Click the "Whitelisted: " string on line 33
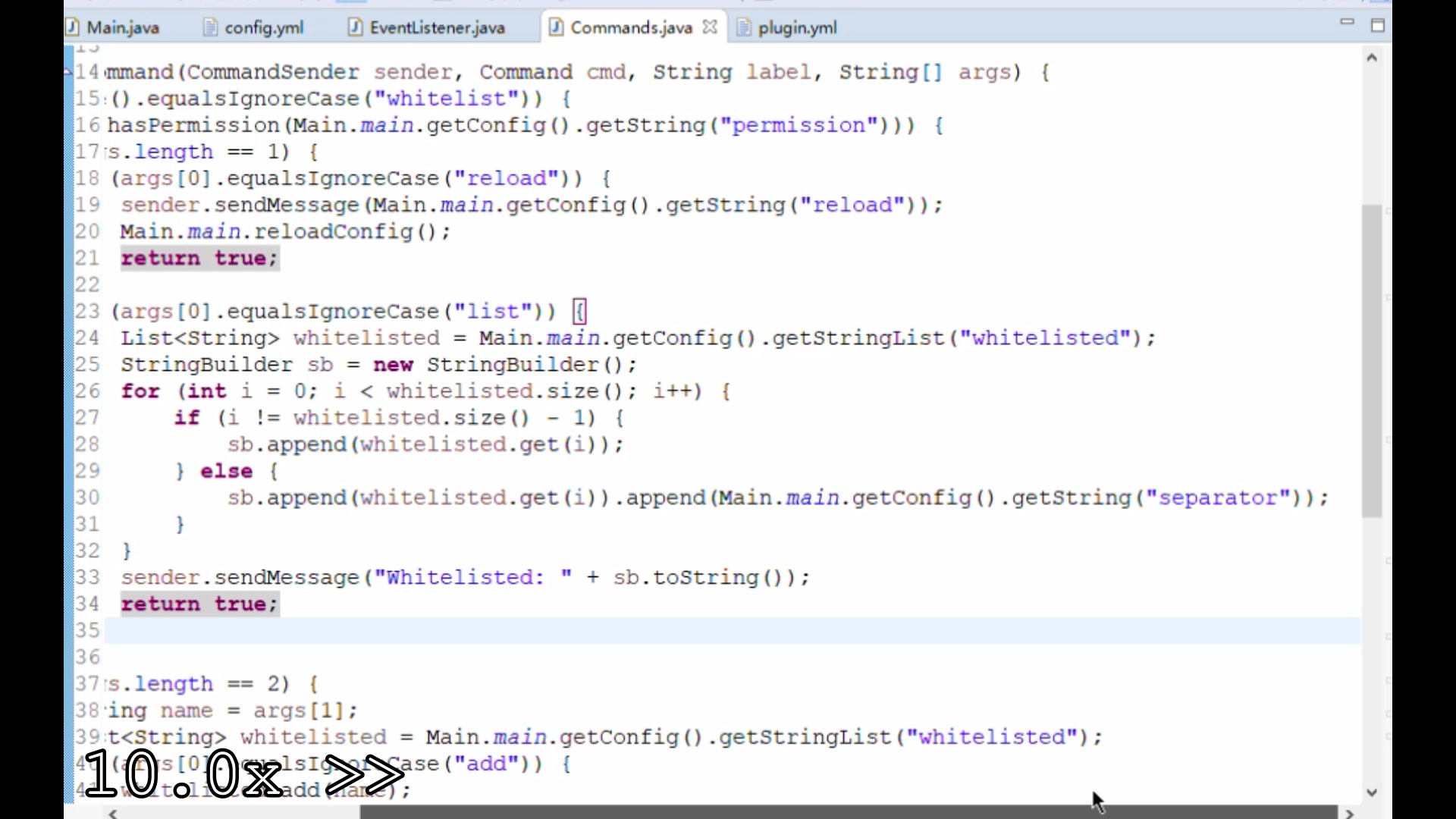Viewport: 1456px width, 819px height. [473, 578]
